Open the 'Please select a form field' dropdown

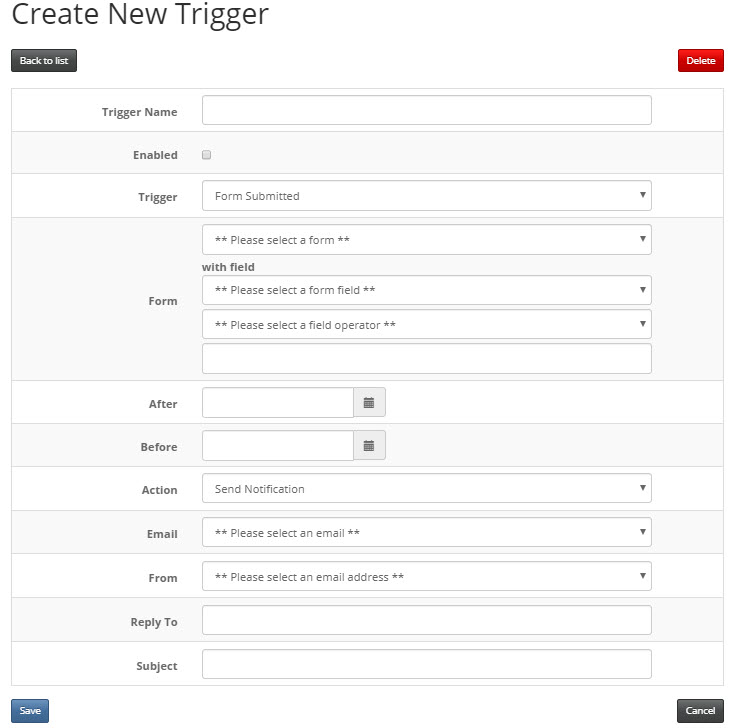click(x=426, y=290)
